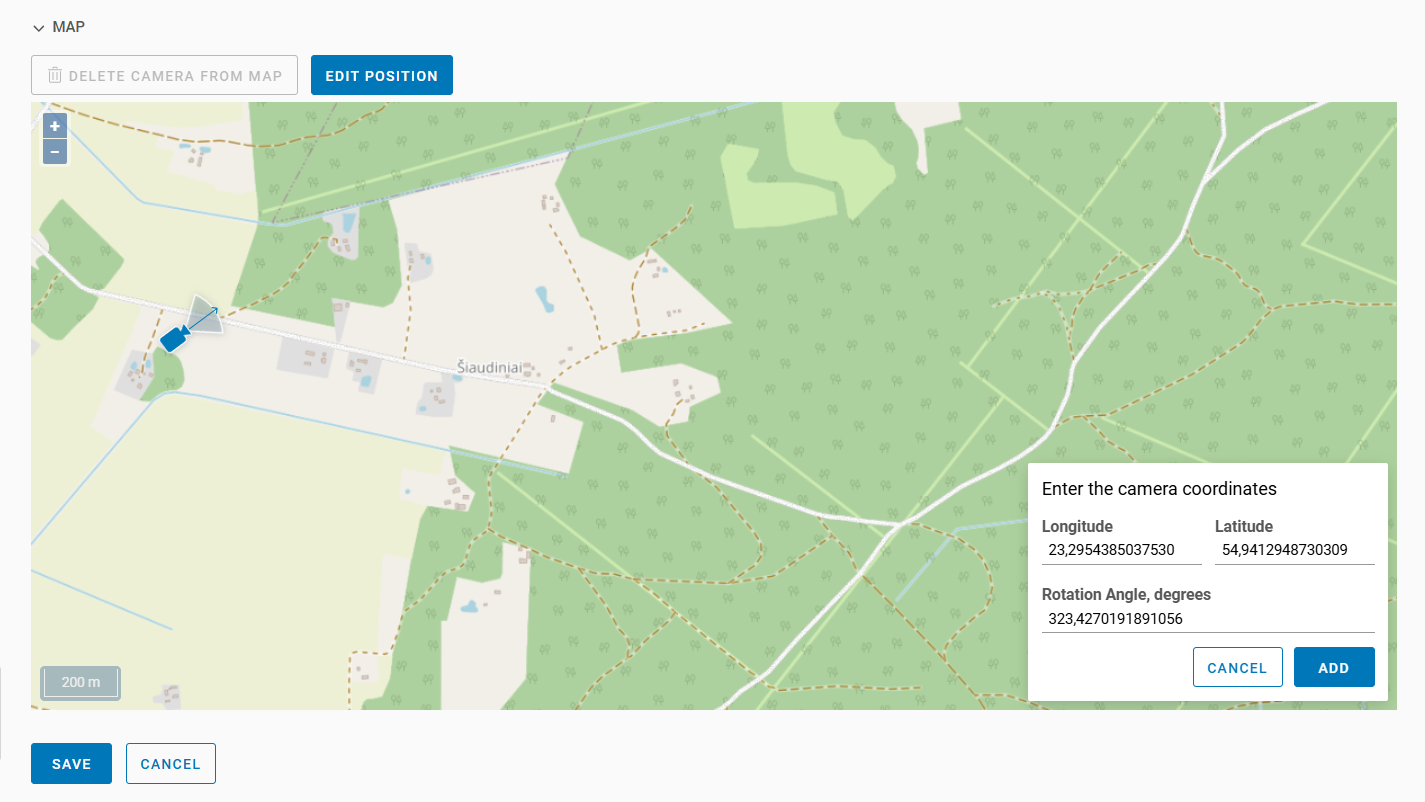The width and height of the screenshot is (1425, 802).
Task: Click the 200 m map scale bar
Action: coord(80,682)
